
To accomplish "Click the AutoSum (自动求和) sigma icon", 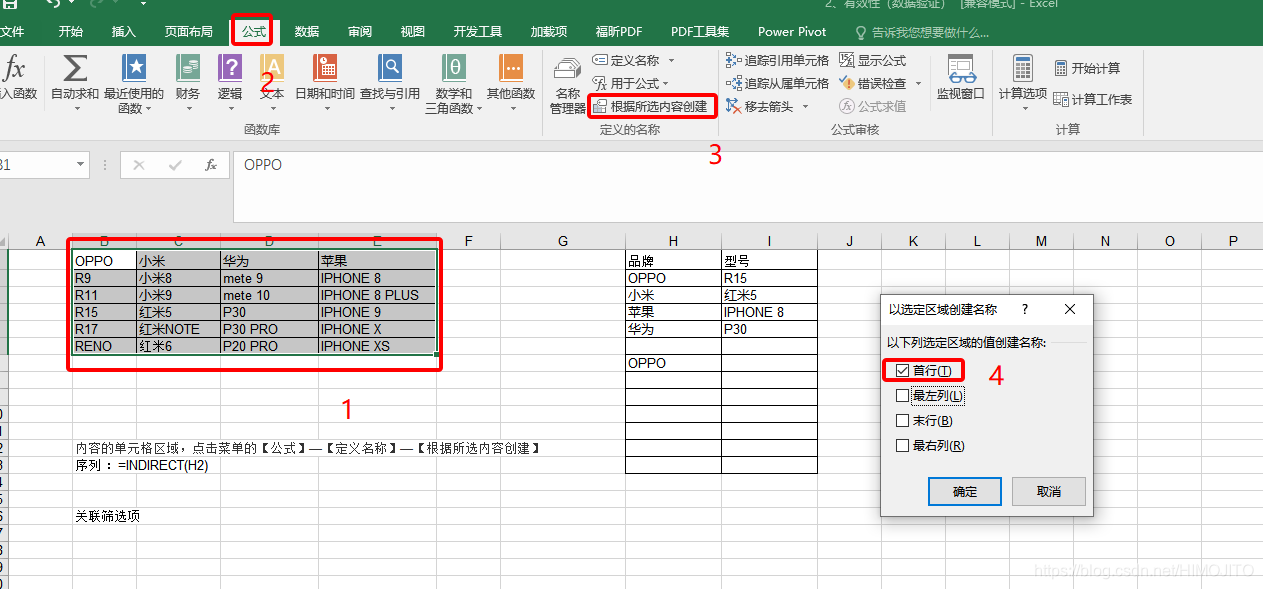I will click(74, 68).
